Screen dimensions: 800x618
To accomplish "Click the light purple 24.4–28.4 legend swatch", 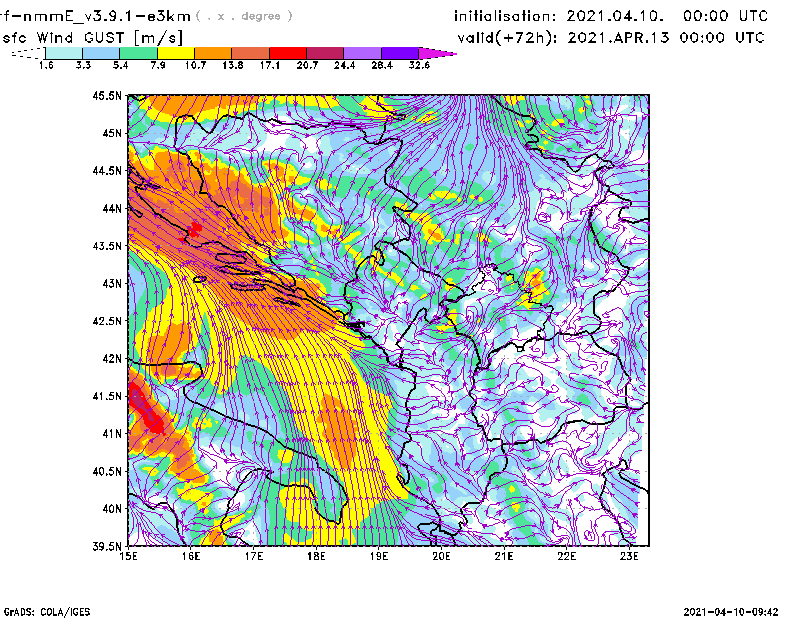I will [x=362, y=53].
